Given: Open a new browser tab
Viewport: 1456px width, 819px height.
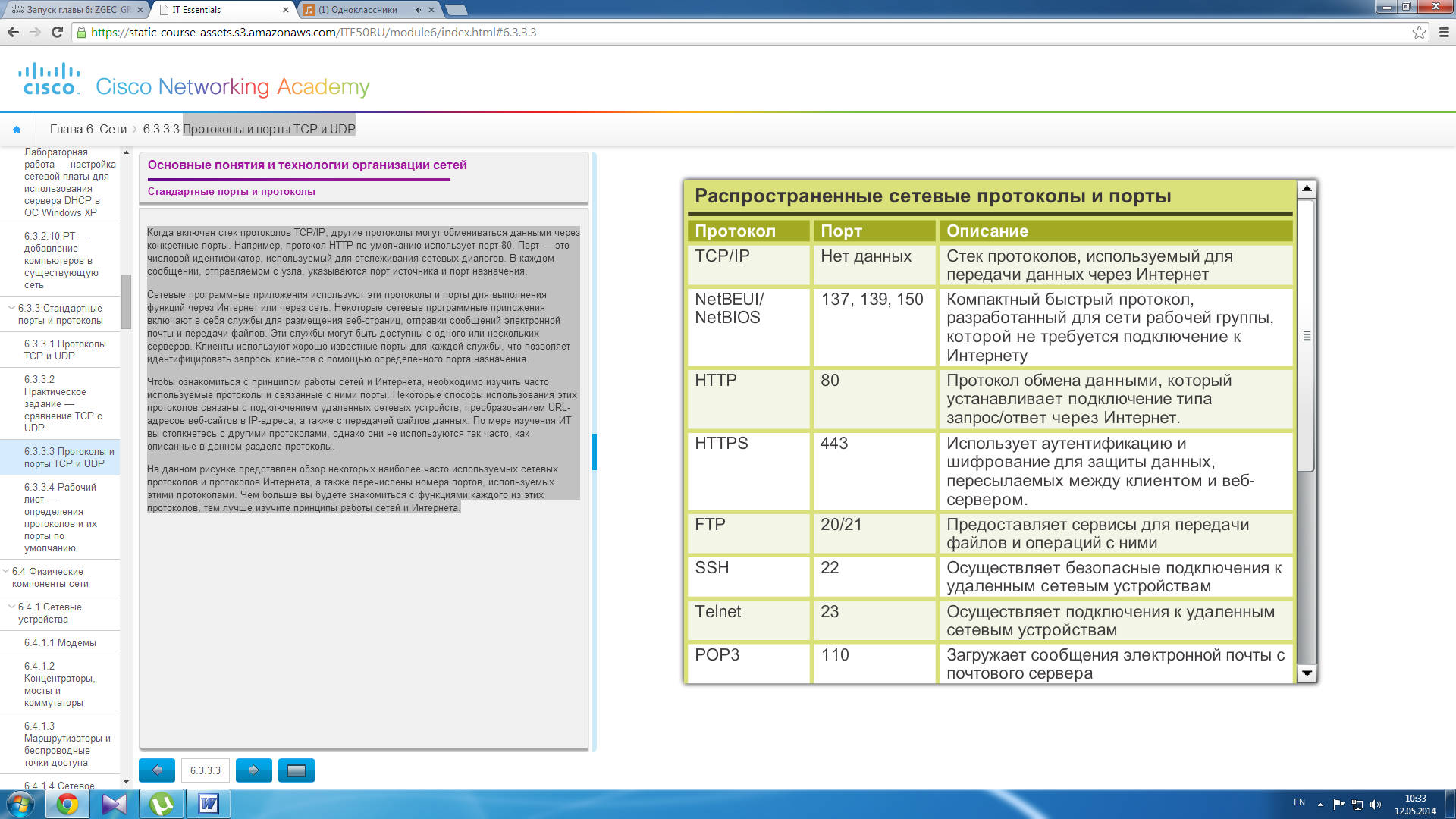Looking at the screenshot, I should (457, 10).
